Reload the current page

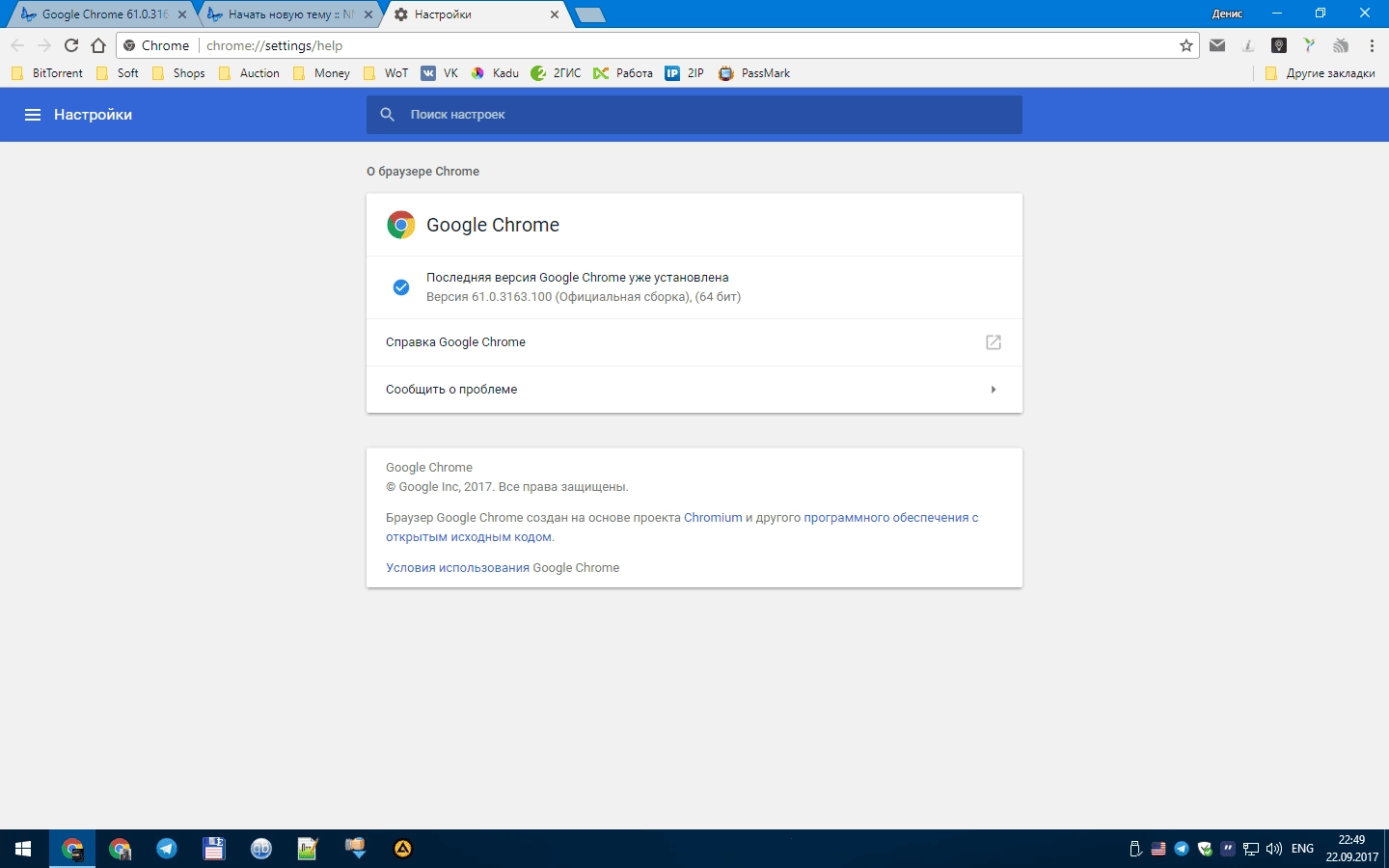coord(71,45)
